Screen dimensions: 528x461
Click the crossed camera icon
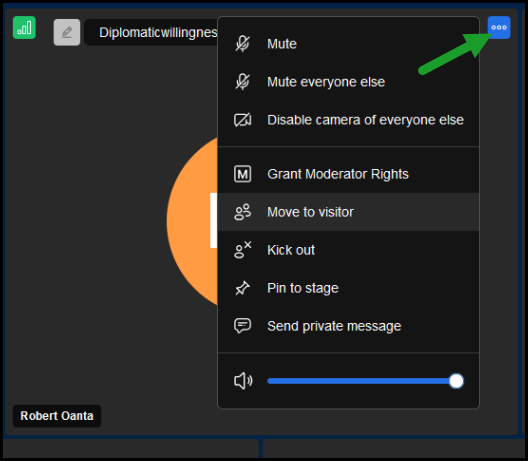242,120
